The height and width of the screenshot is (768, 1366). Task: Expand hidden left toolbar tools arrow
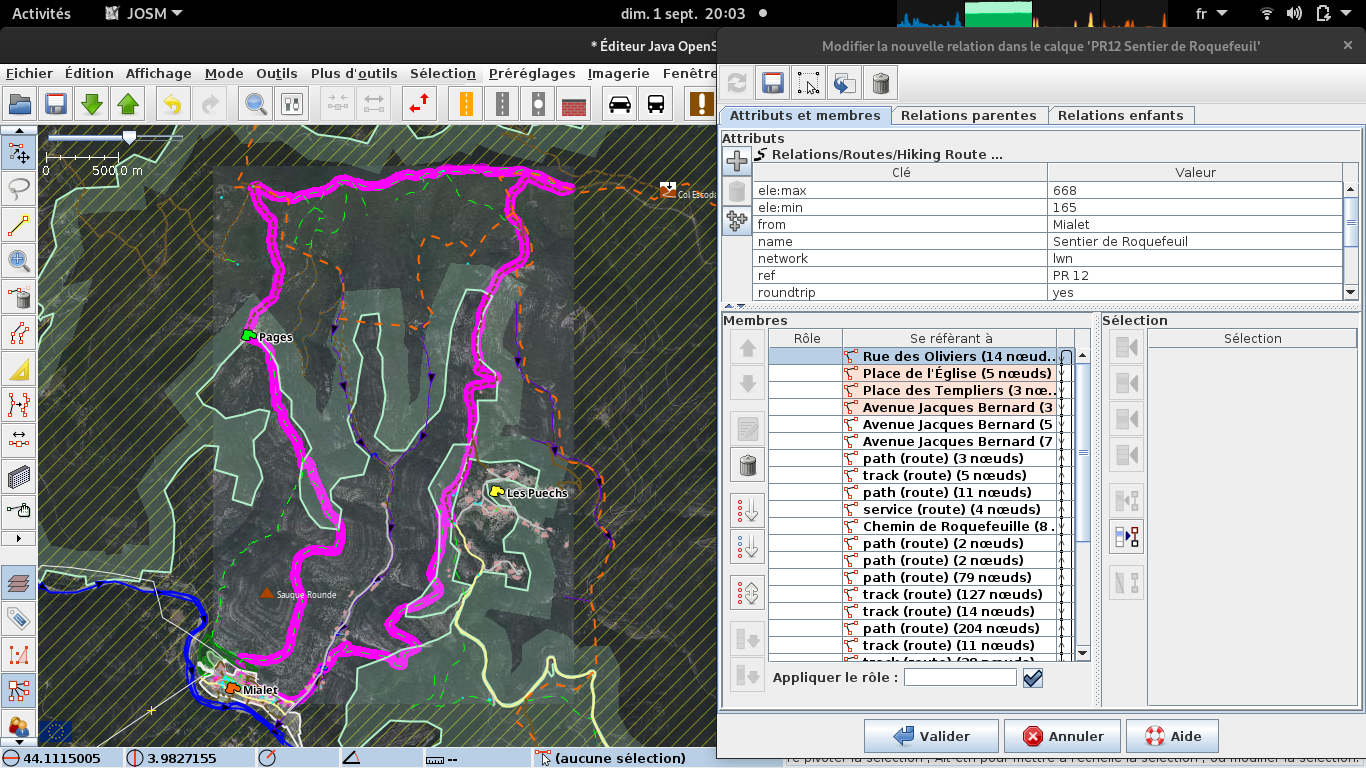[x=18, y=539]
